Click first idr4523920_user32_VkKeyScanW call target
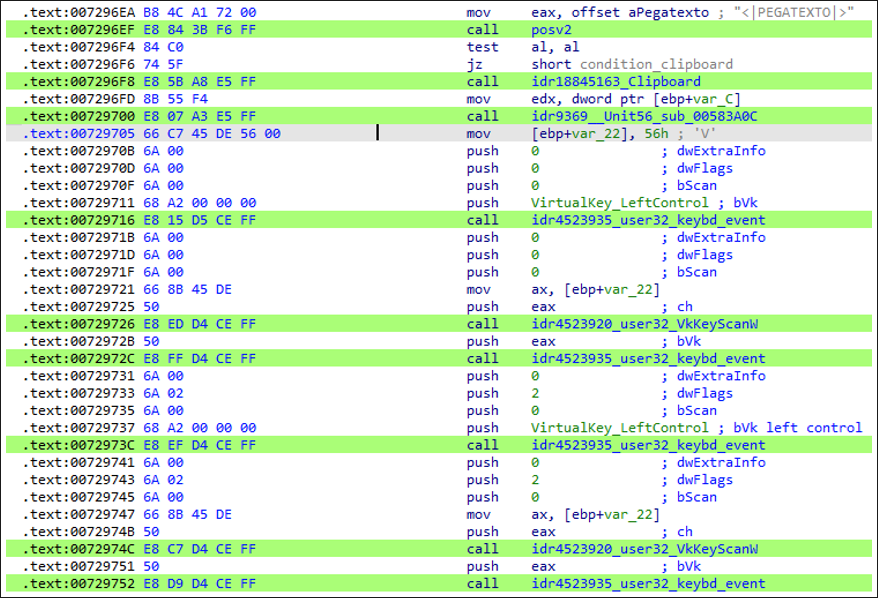Image resolution: width=878 pixels, height=598 pixels. [x=645, y=324]
